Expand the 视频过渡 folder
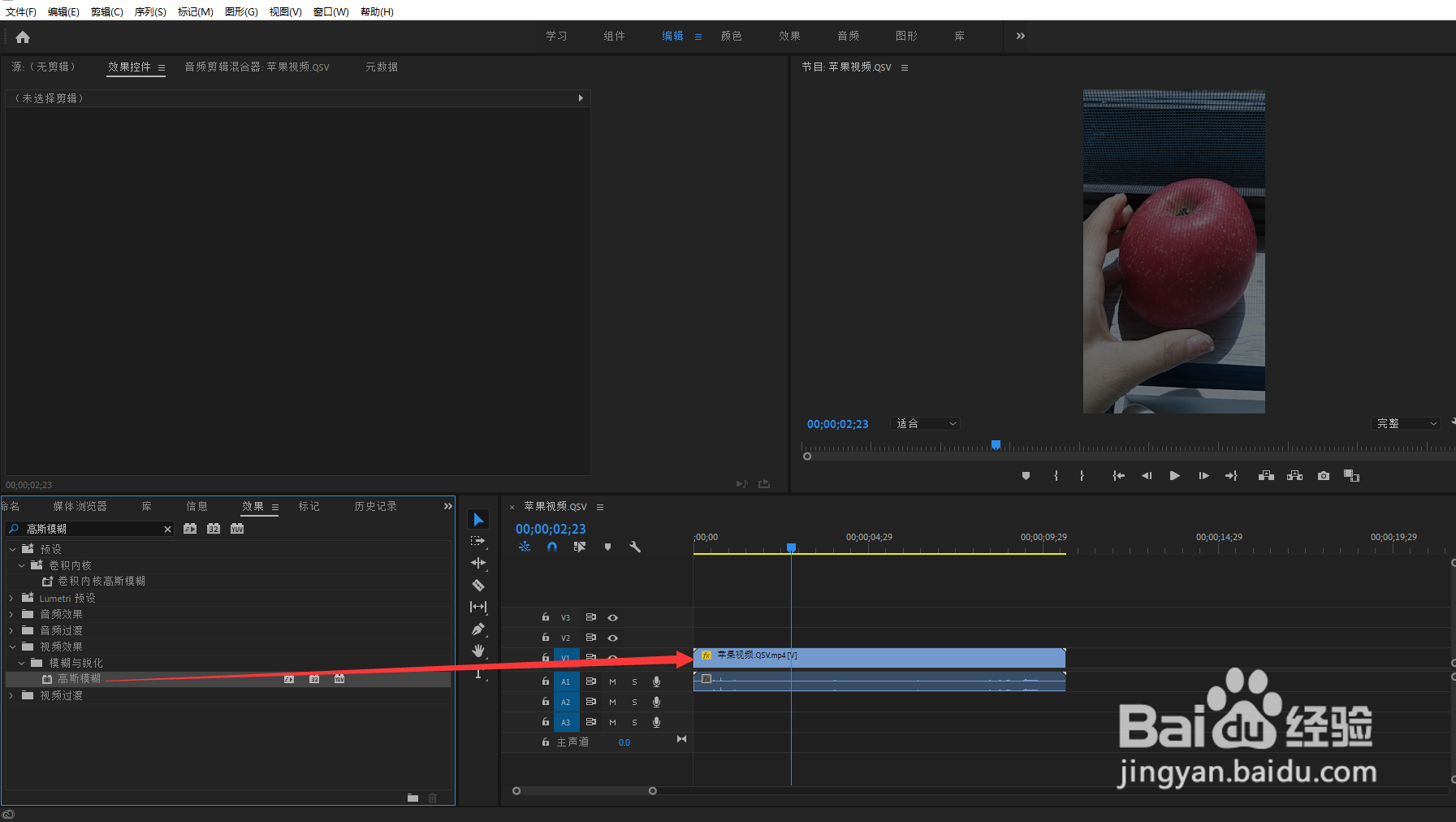 [11, 695]
